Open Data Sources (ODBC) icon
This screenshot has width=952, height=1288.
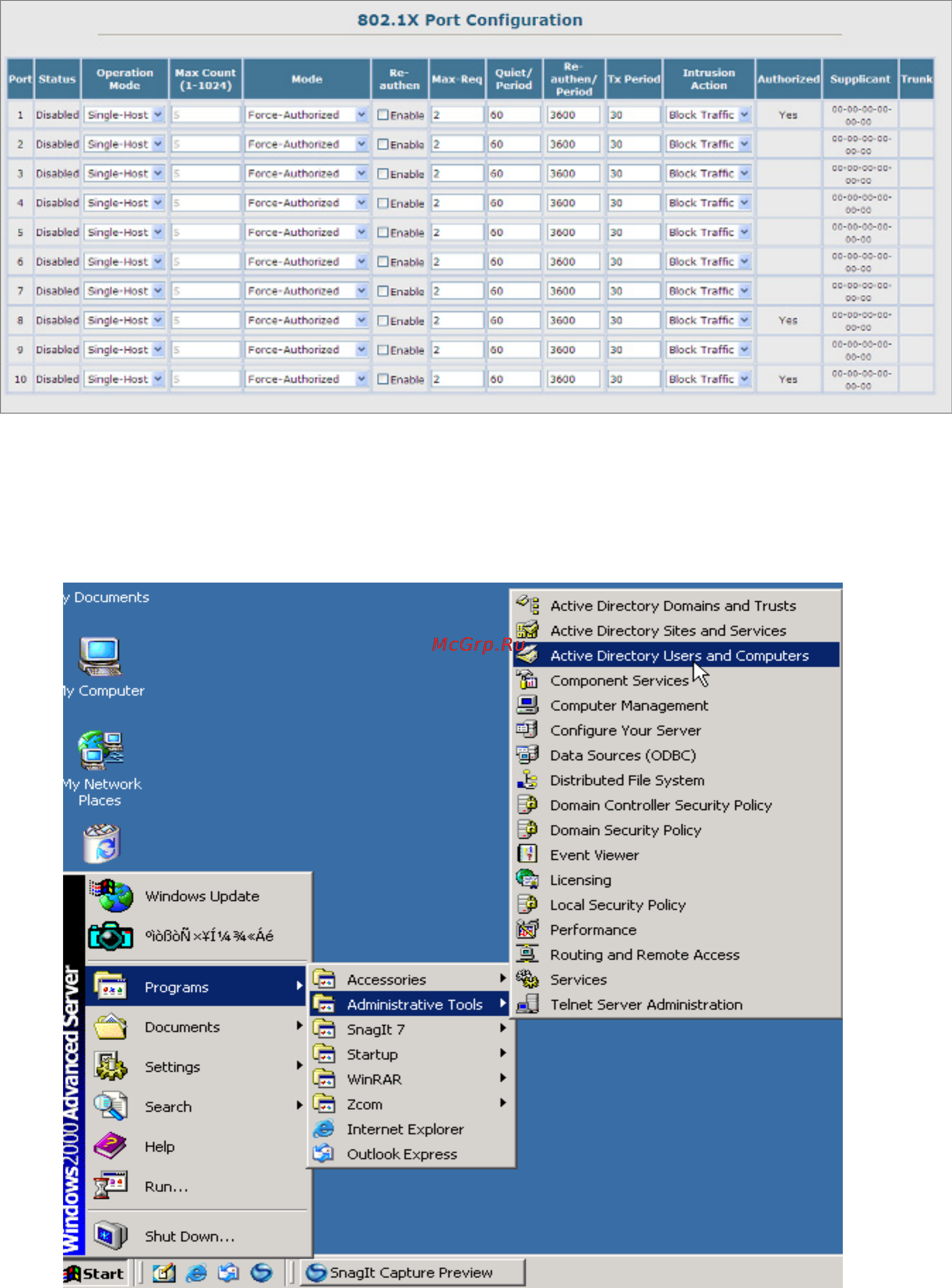527,754
